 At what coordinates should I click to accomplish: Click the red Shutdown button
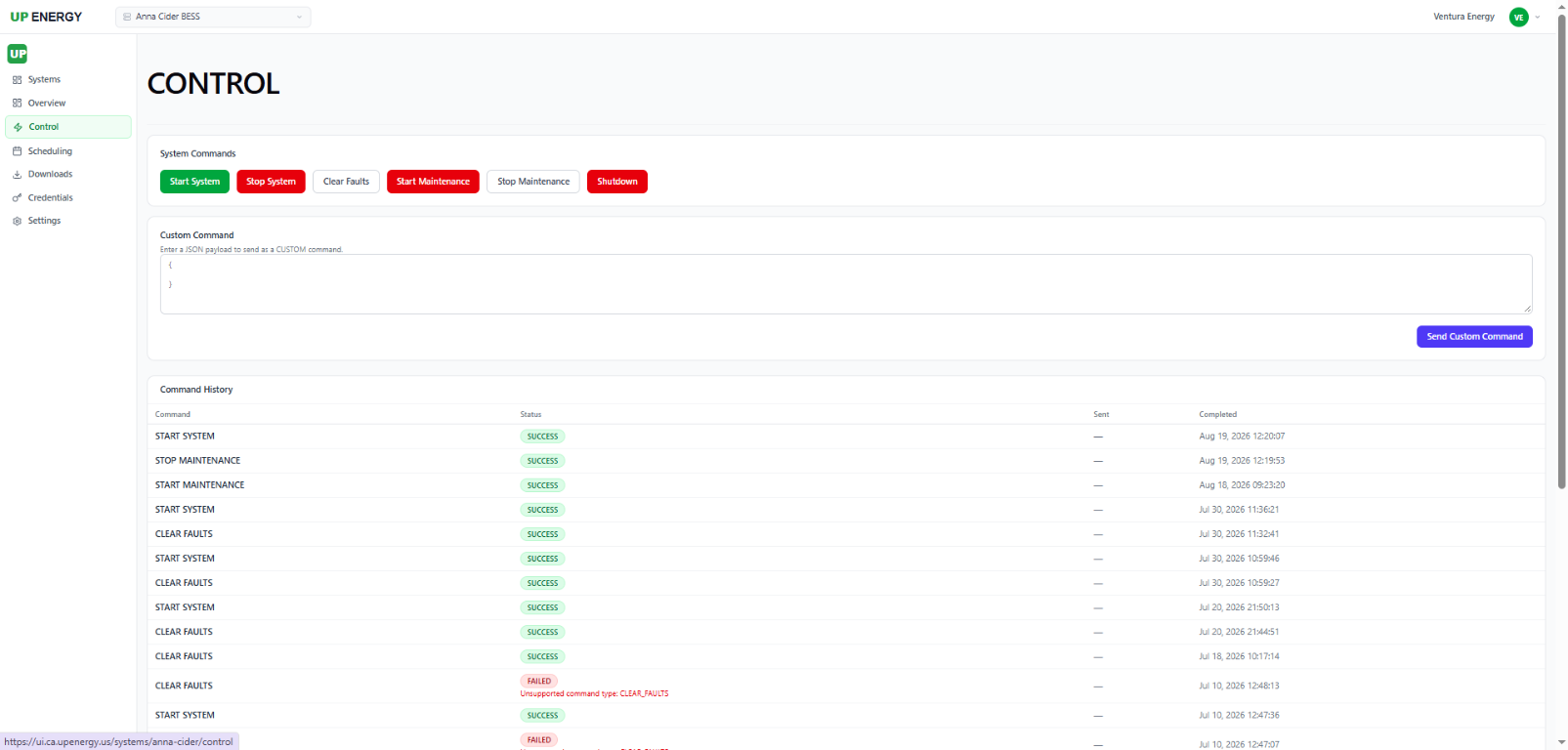[617, 182]
